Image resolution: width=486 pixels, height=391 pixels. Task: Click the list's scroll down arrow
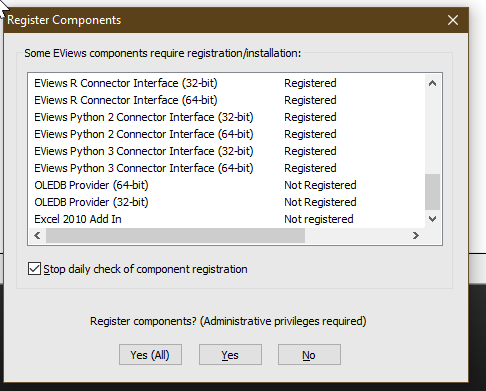pyautogui.click(x=432, y=219)
